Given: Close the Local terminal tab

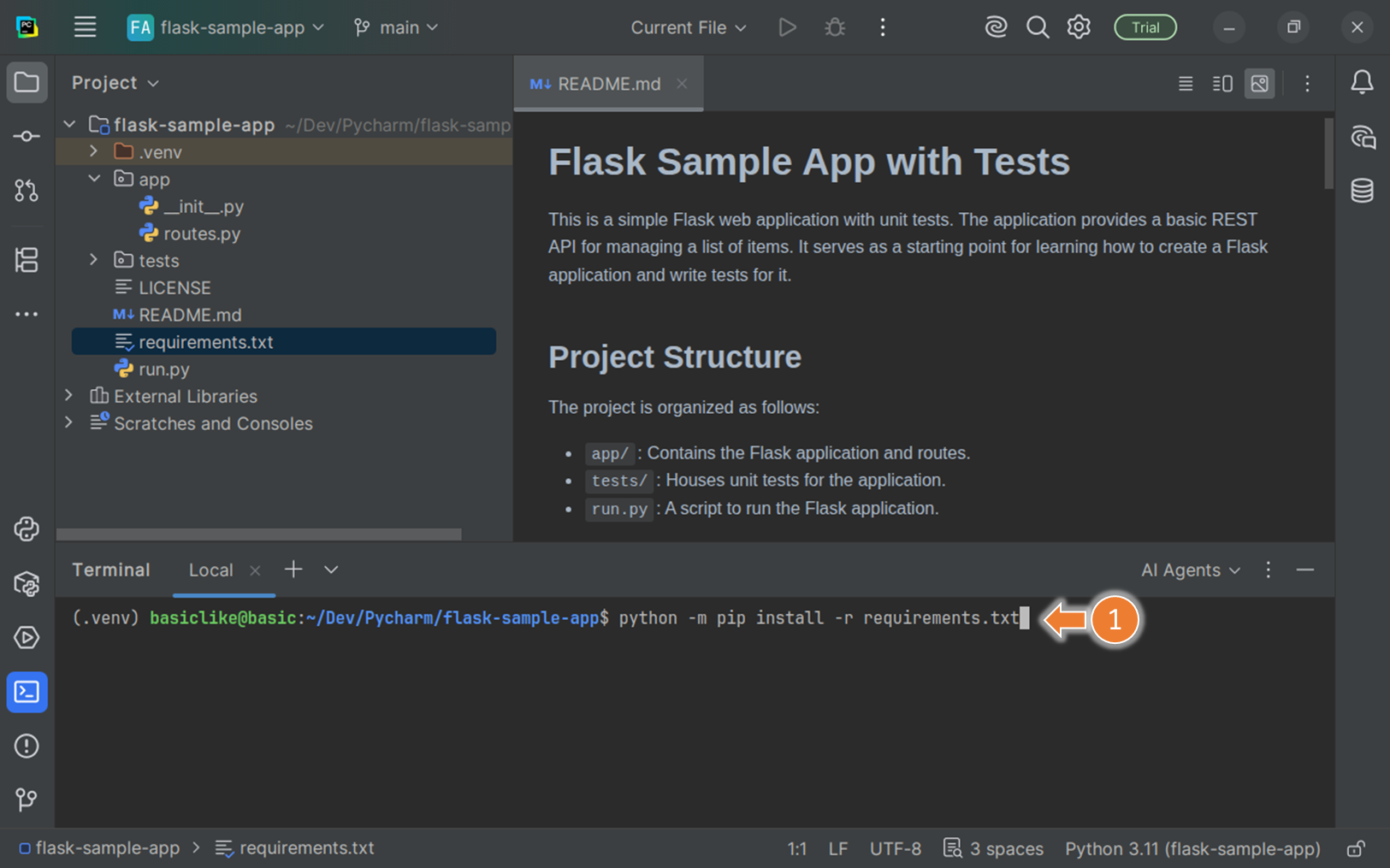Looking at the screenshot, I should click(x=255, y=570).
